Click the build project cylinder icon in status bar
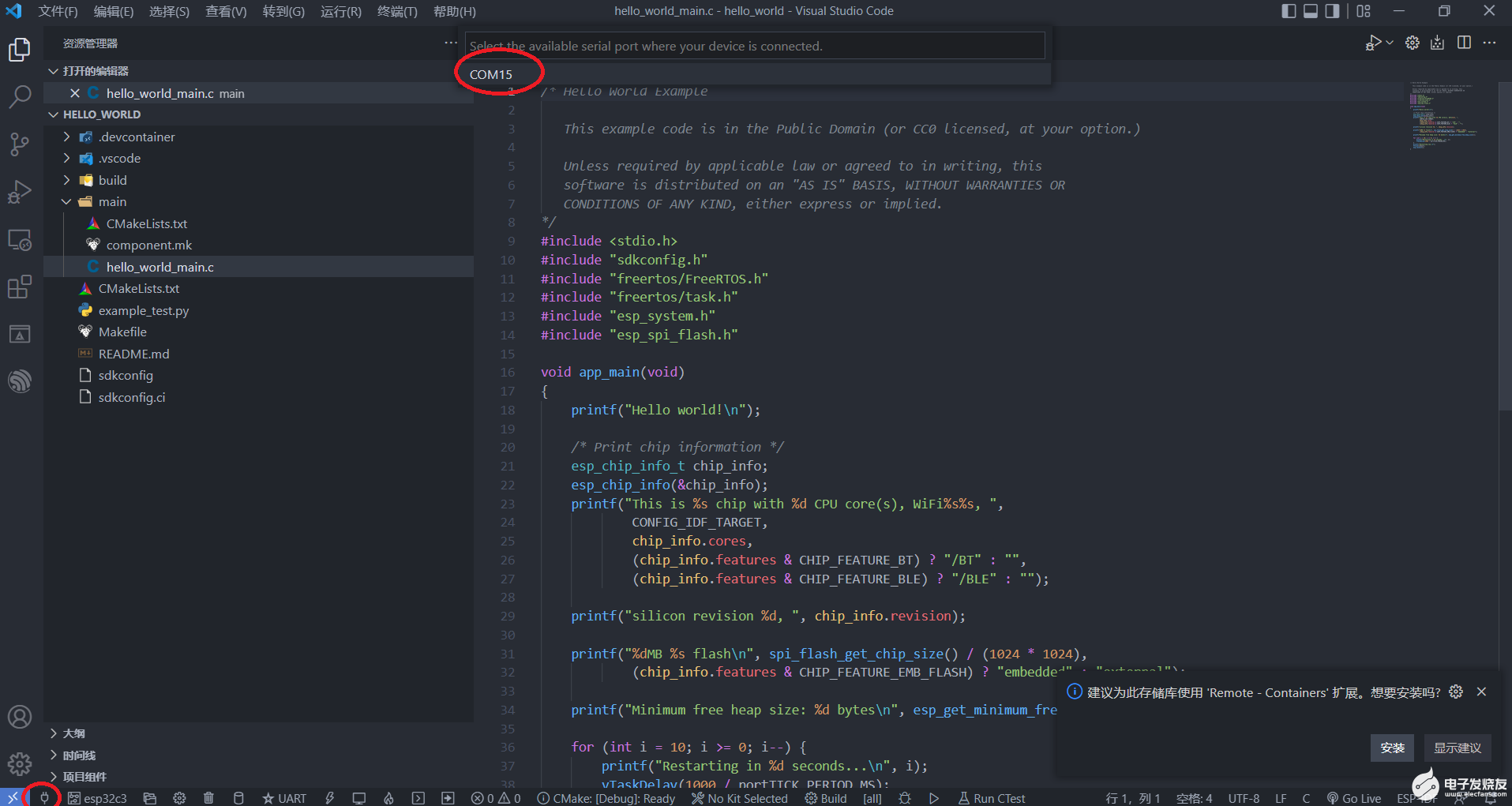Viewport: 1512px width, 806px height. 238,798
